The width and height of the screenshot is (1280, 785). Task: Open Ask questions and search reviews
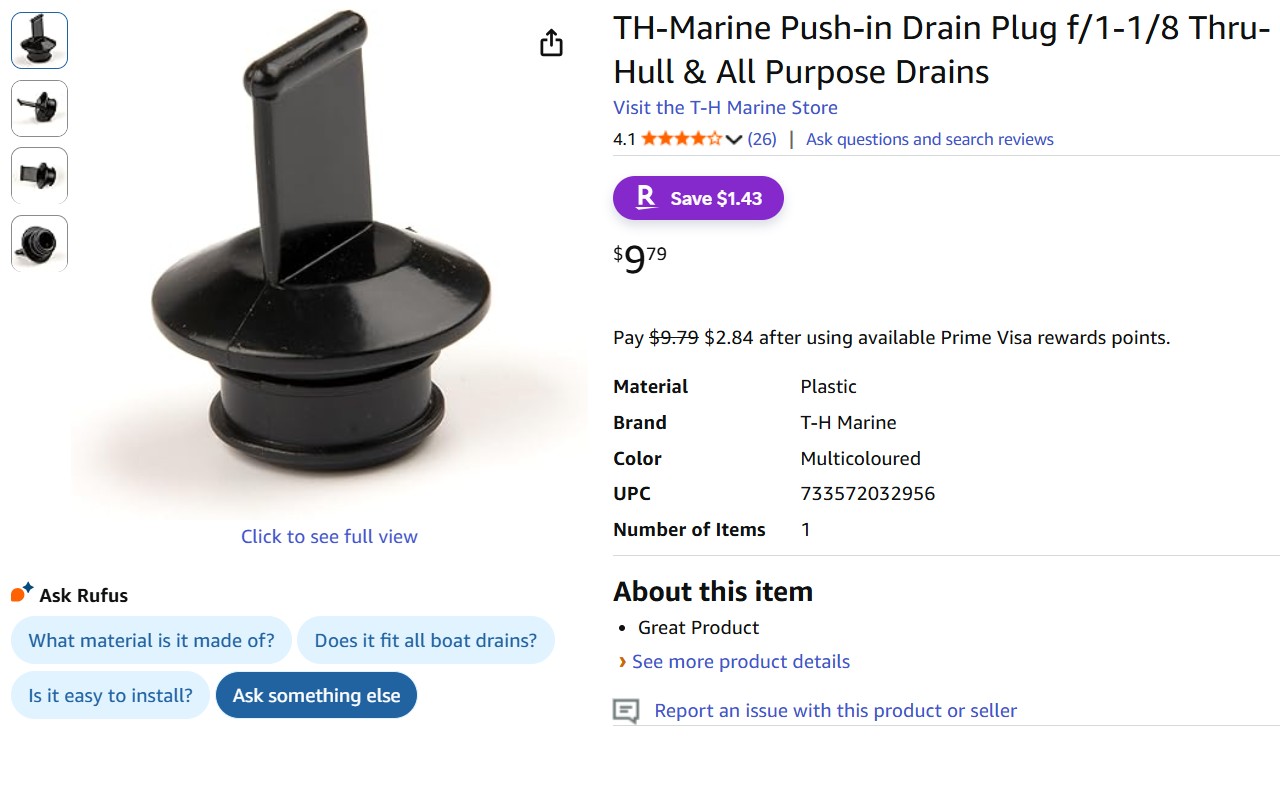pyautogui.click(x=929, y=139)
